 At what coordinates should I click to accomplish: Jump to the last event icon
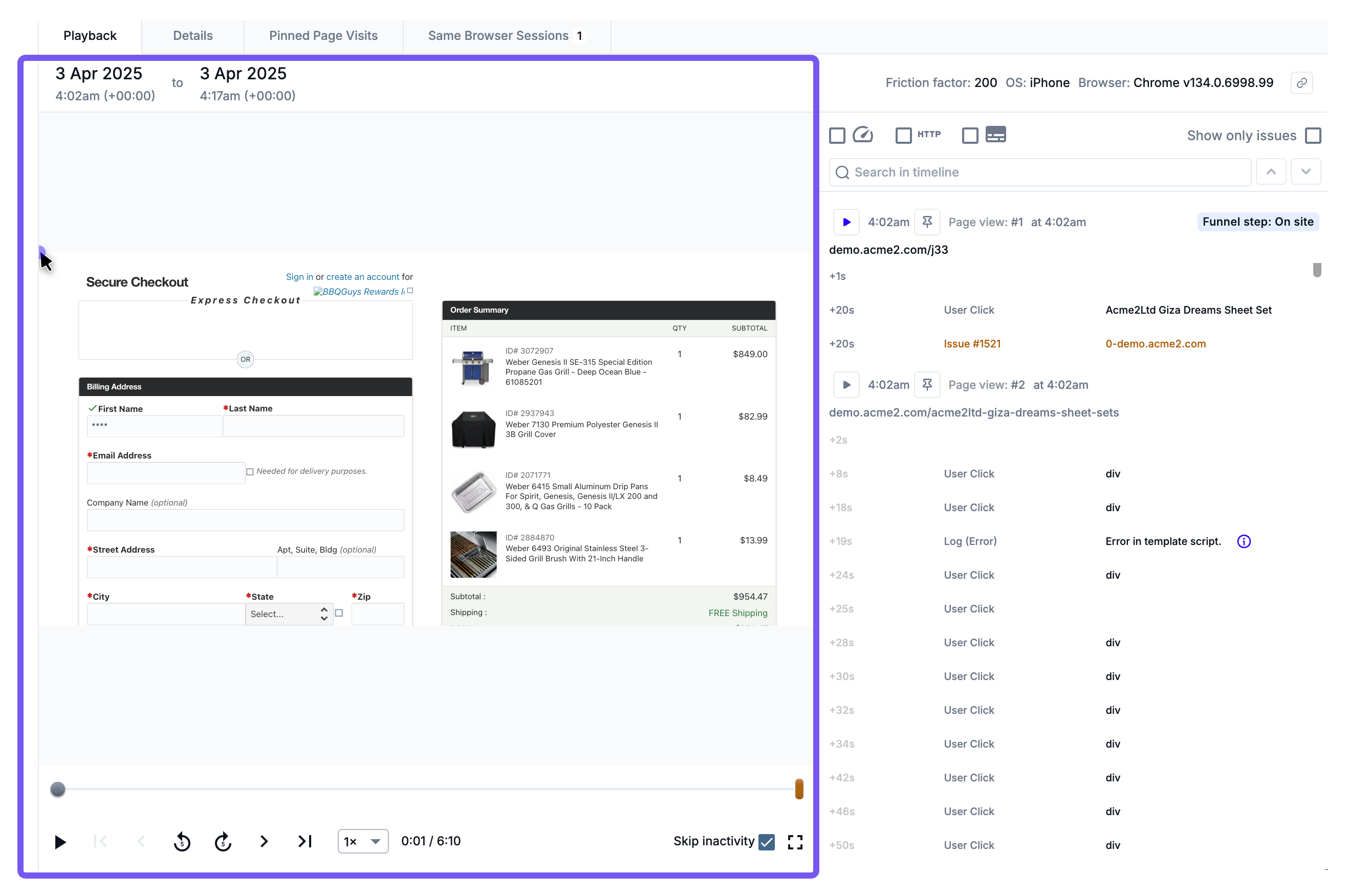(305, 842)
